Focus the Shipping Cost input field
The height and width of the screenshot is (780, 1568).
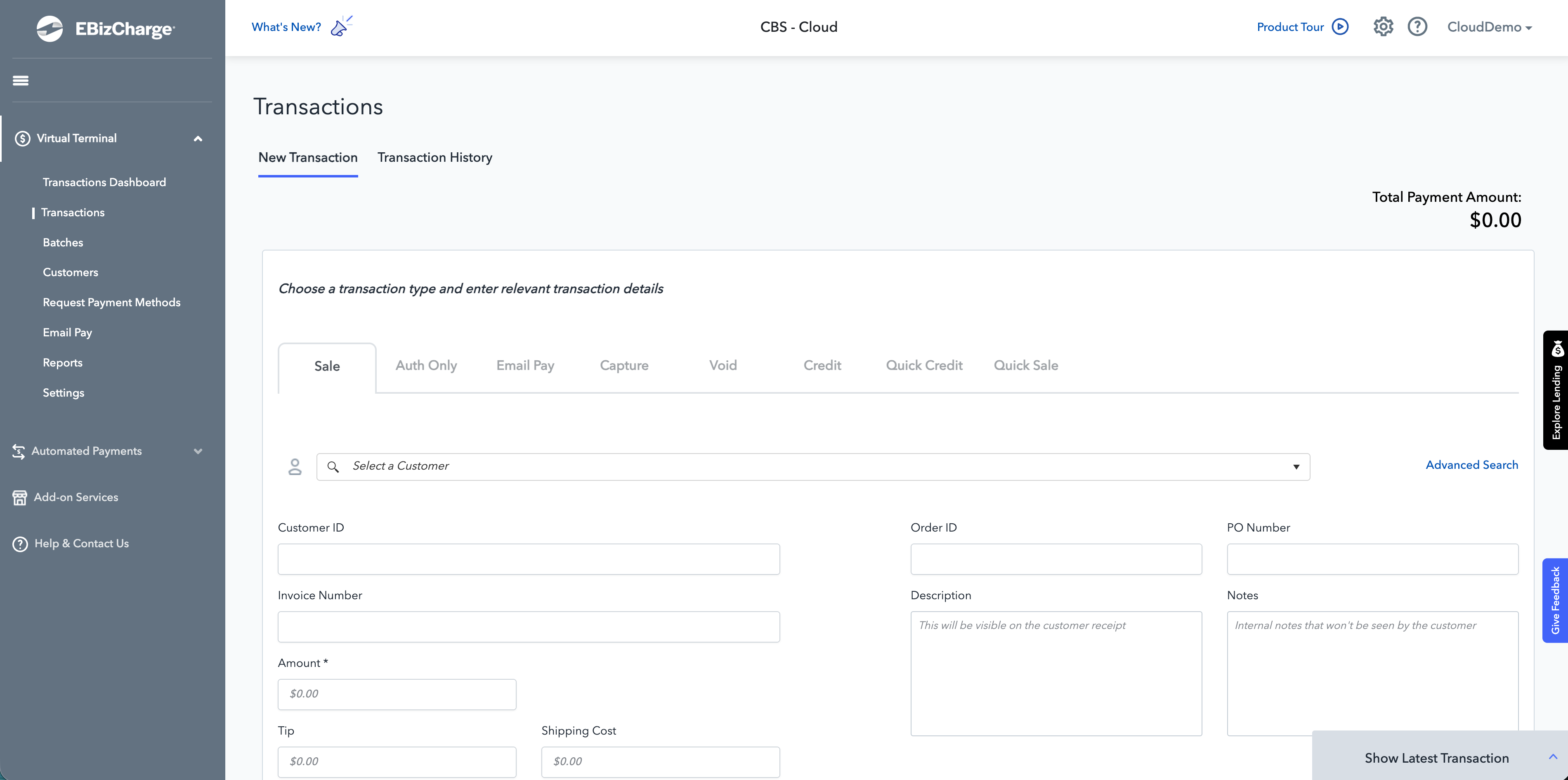(661, 762)
